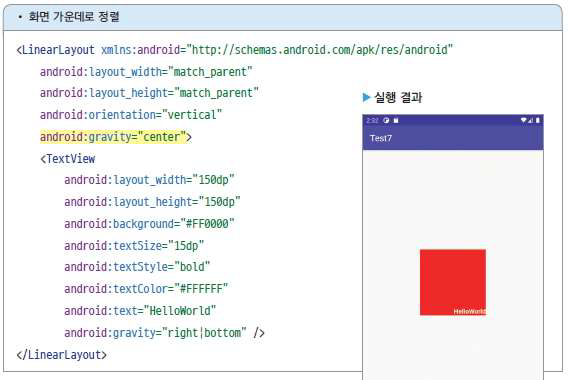
Task: Click the android:textStyle="bold" line
Action: pos(137,267)
